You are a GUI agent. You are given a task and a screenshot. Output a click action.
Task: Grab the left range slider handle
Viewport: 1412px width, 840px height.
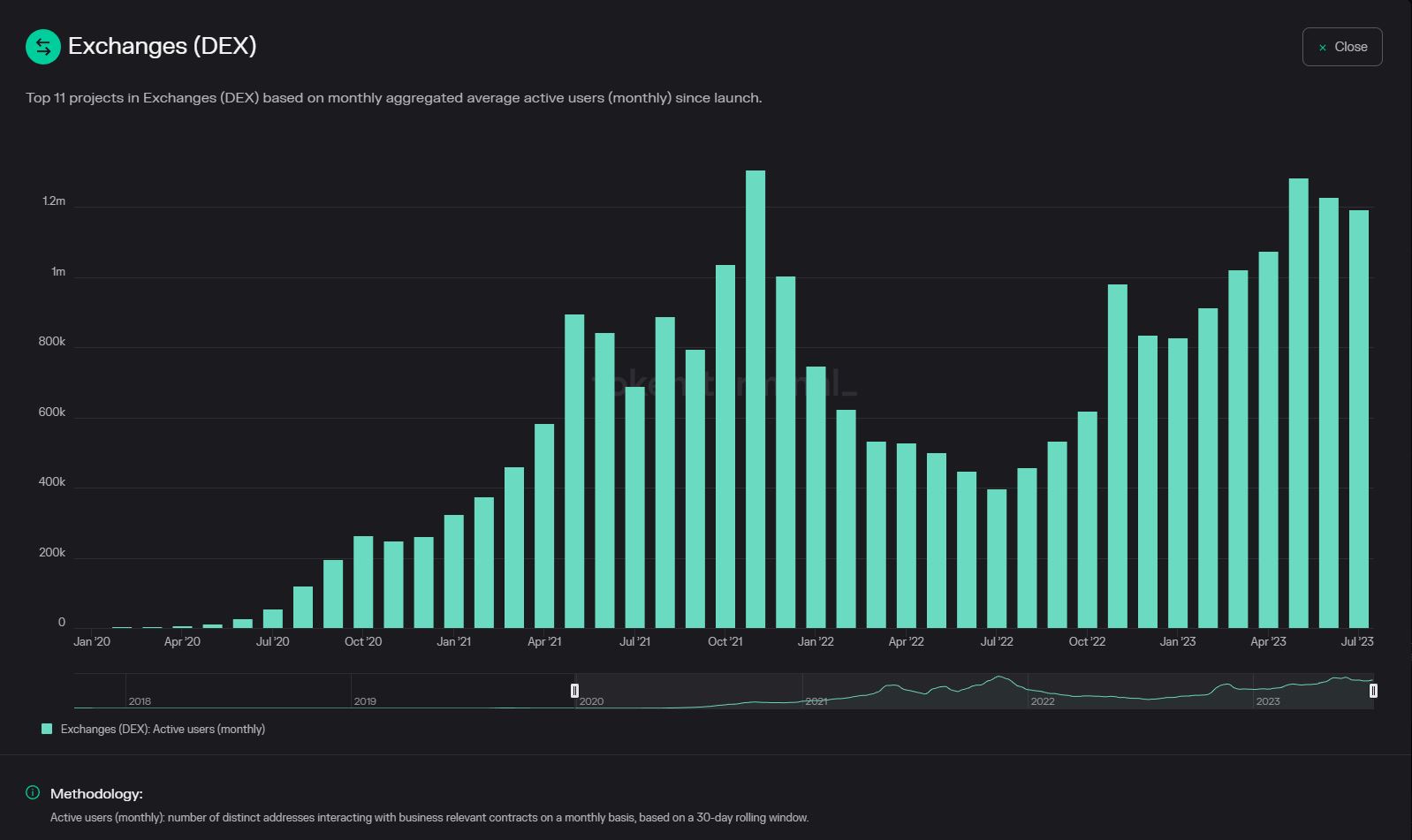coord(574,691)
